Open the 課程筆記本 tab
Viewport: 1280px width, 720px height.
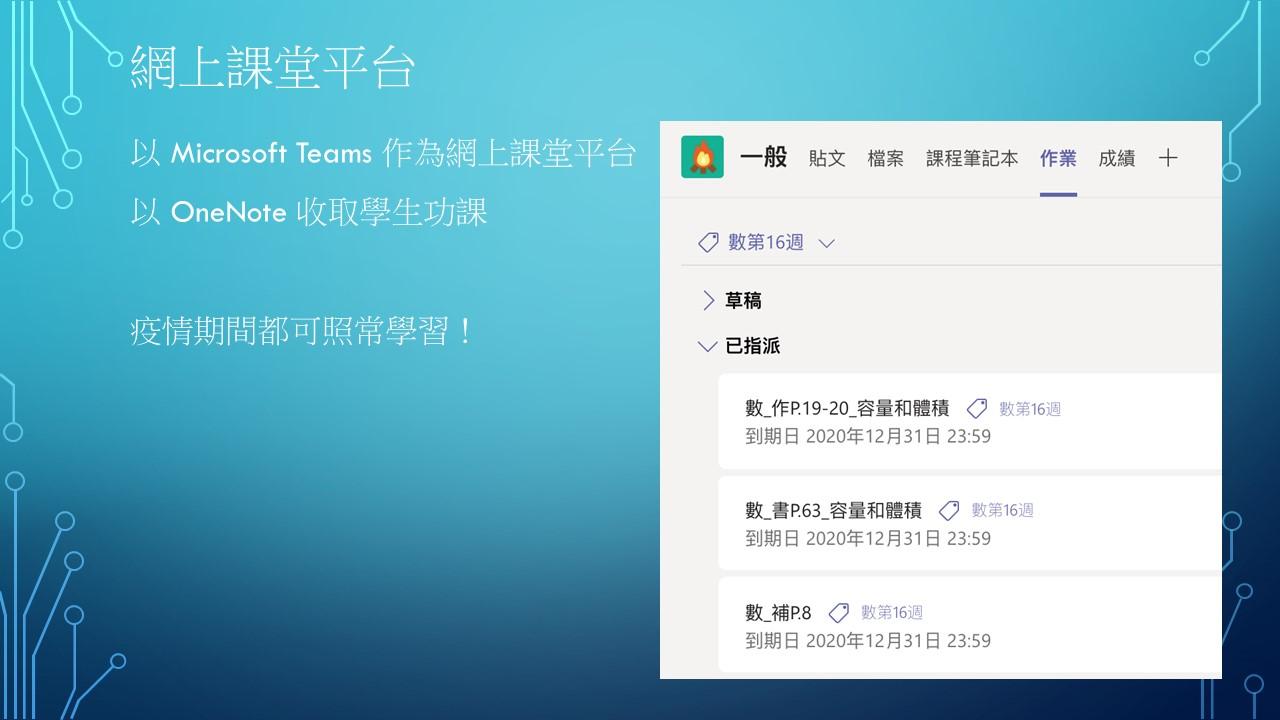[x=972, y=158]
